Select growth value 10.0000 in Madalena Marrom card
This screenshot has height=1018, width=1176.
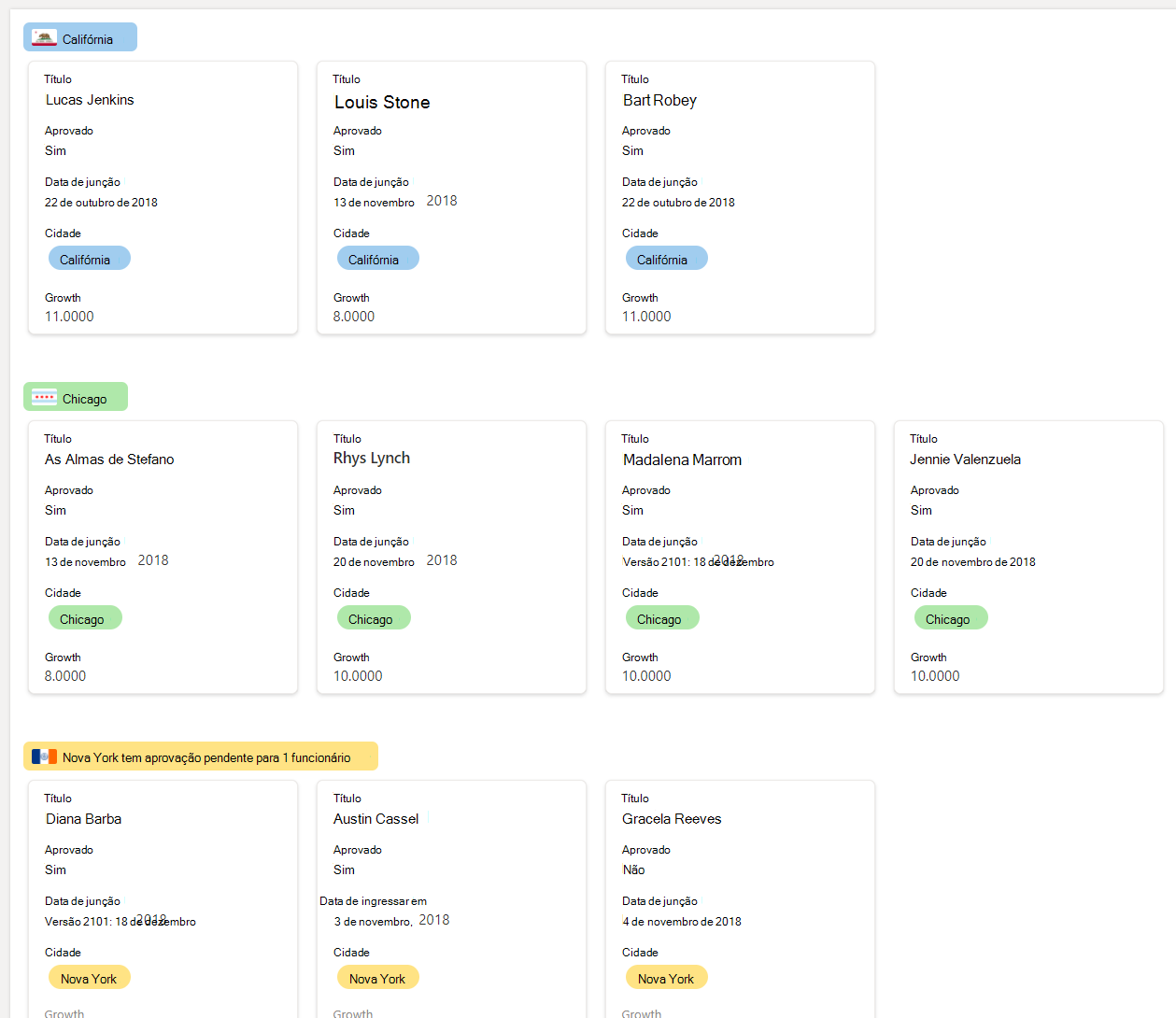[x=646, y=676]
